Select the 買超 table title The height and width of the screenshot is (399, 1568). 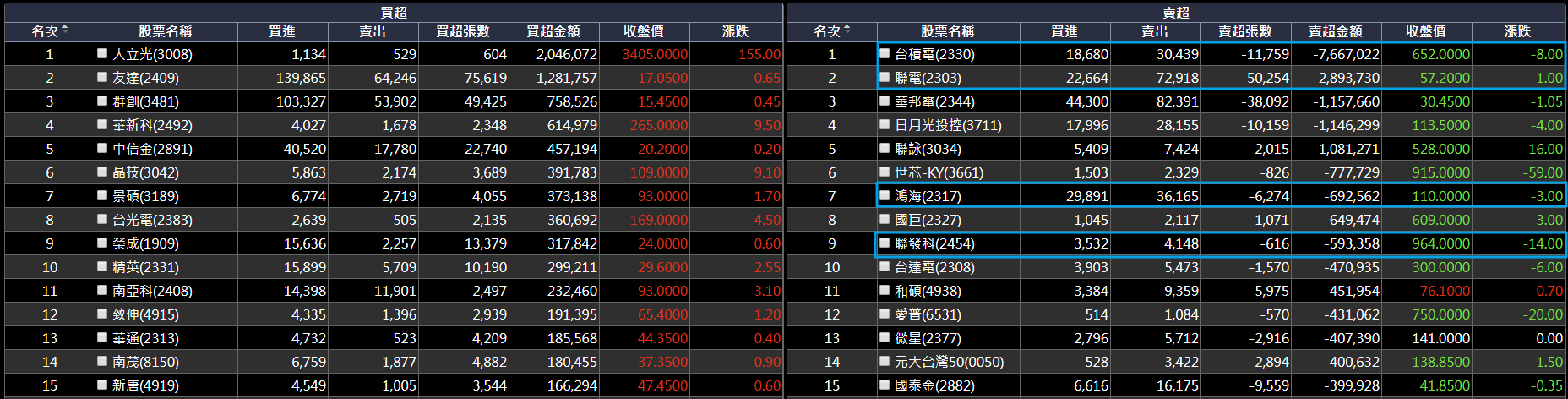coord(394,12)
